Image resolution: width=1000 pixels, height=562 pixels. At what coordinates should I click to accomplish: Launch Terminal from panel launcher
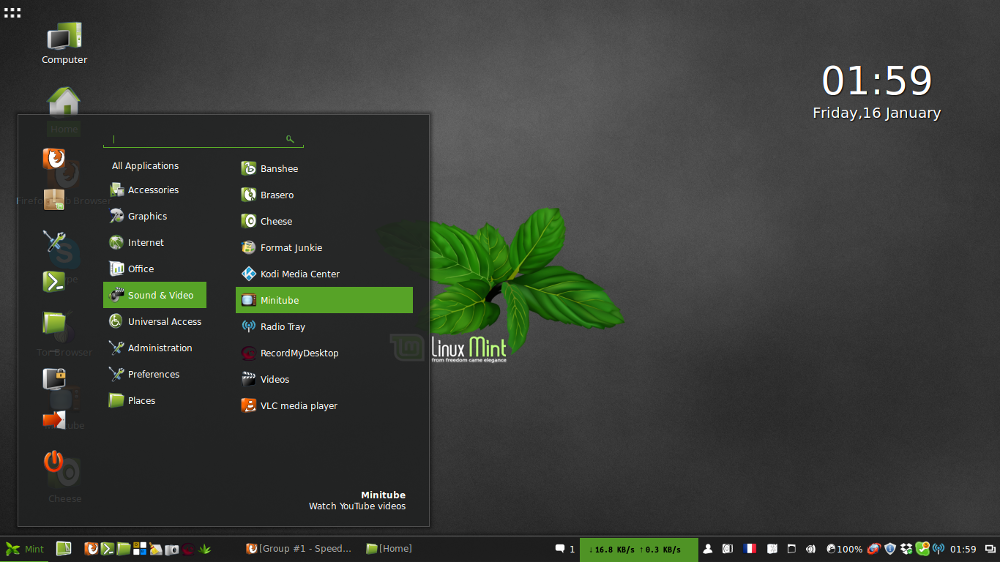coord(107,549)
